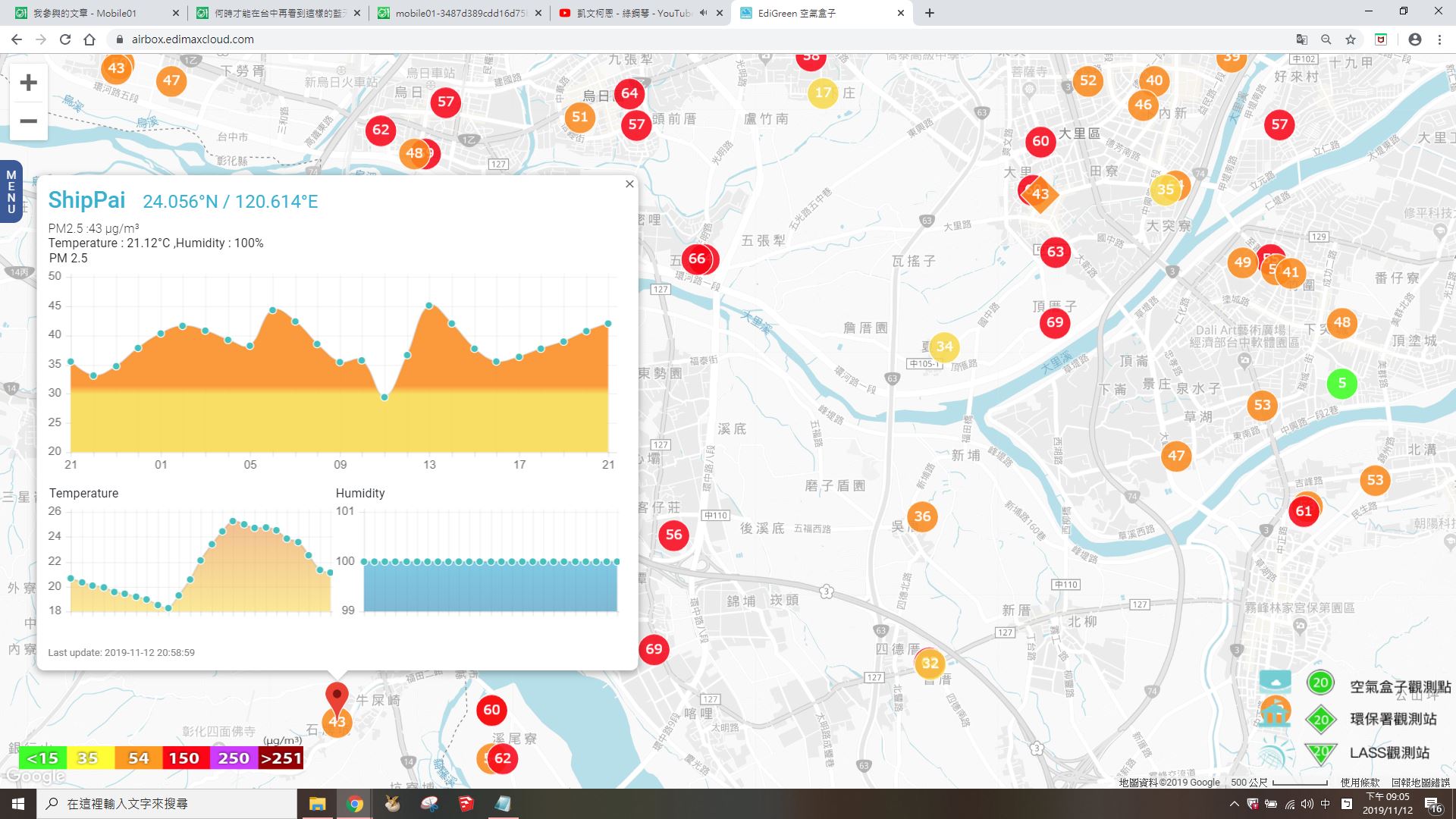This screenshot has width=1456, height=819.
Task: Select the orange marker showing 46
Action: tap(1144, 105)
